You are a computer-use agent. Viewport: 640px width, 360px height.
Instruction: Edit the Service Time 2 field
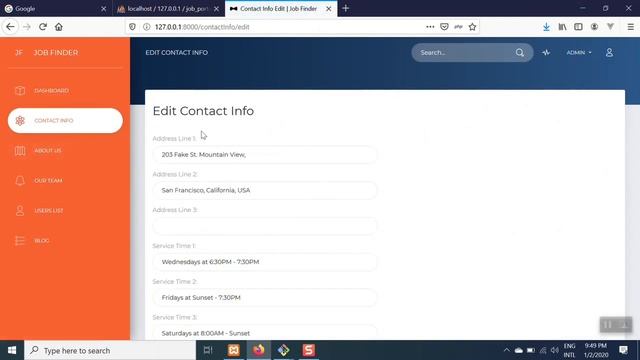265,298
